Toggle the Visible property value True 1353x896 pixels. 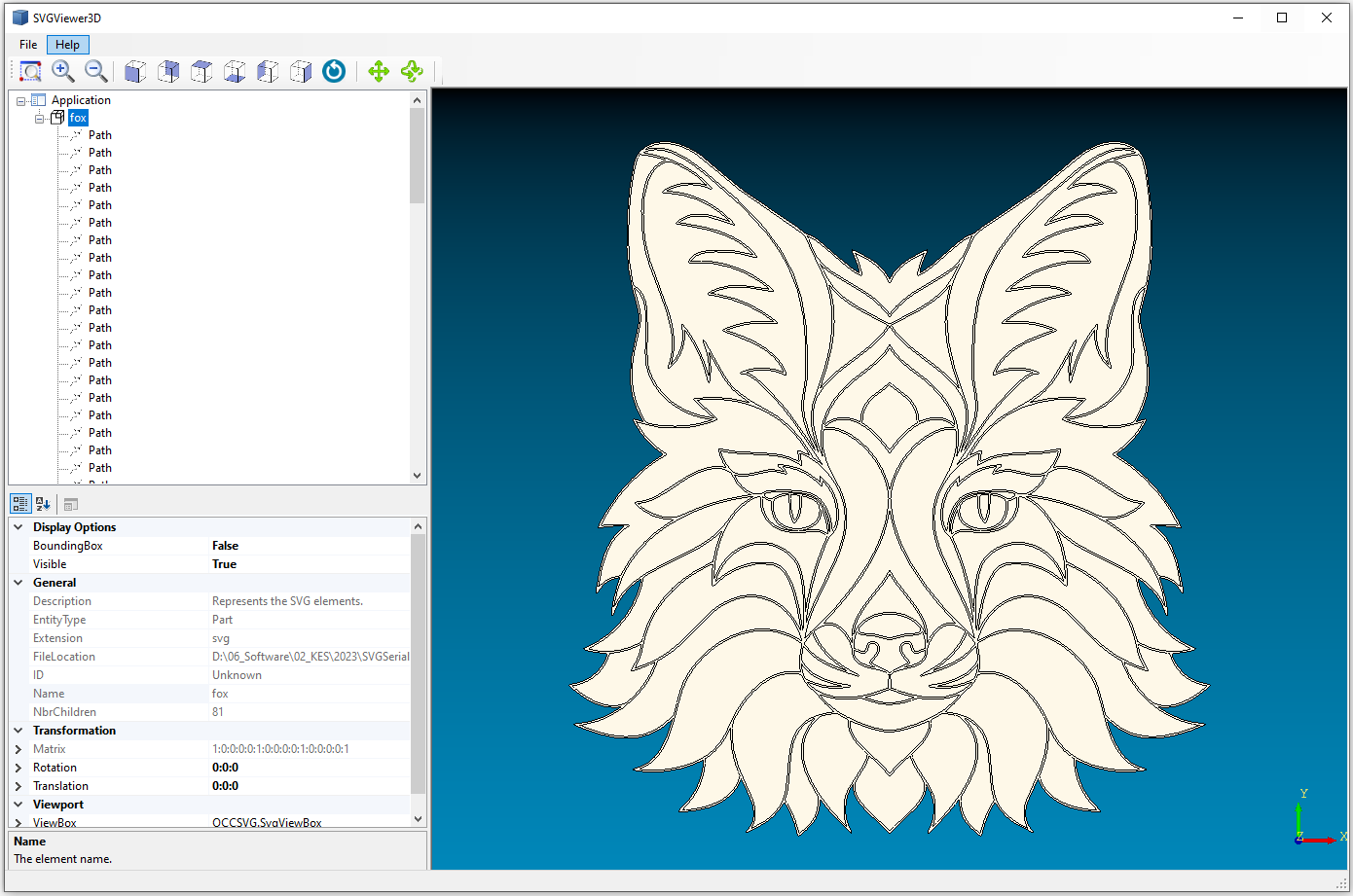coord(224,564)
